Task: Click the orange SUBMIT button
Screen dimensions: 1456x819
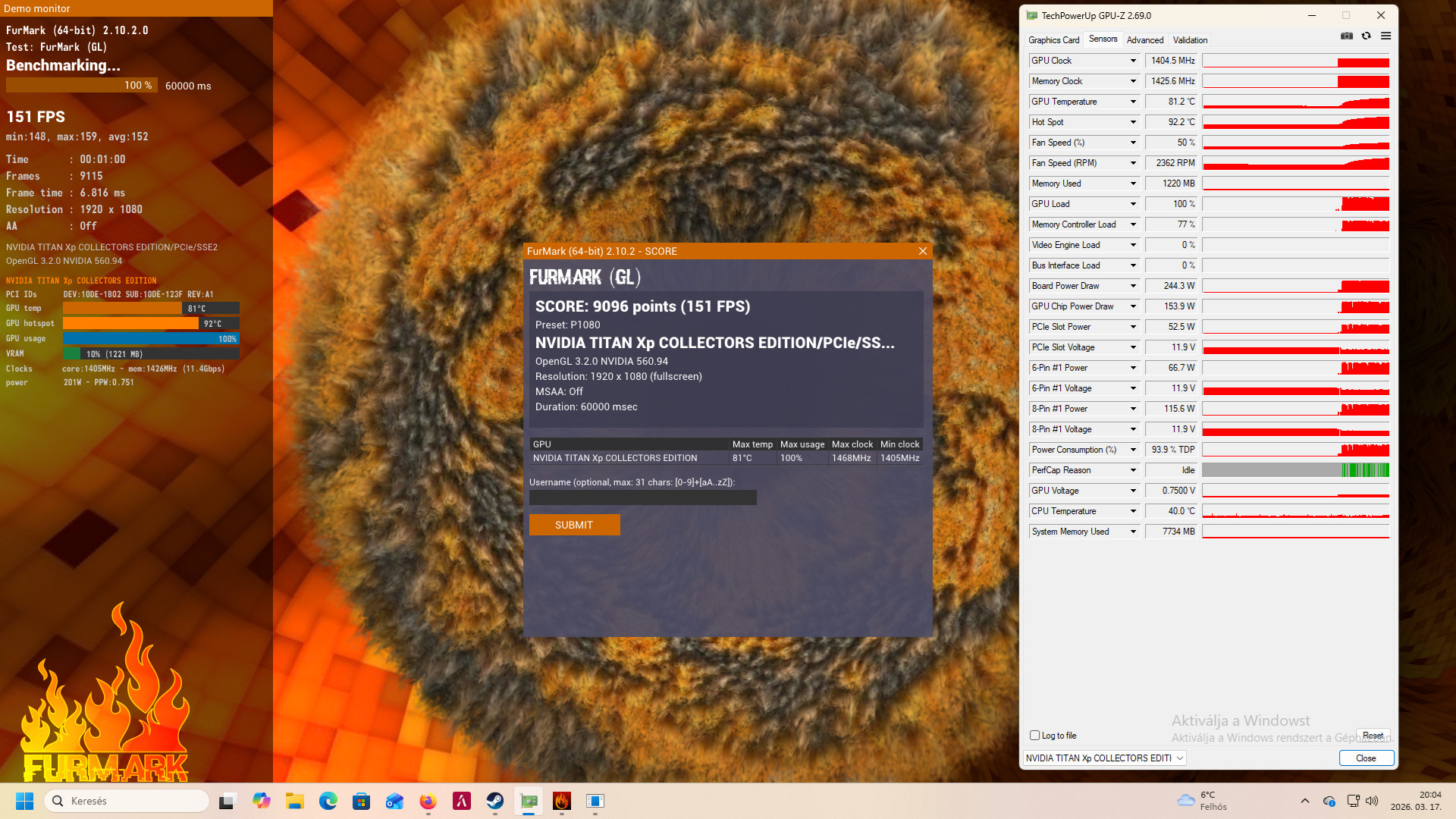Action: pos(574,525)
